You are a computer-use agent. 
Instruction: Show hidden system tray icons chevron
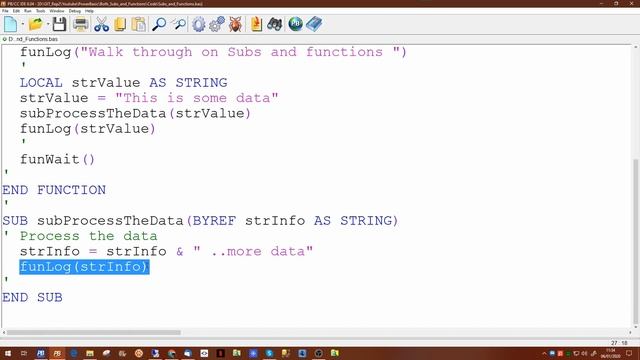(544, 353)
